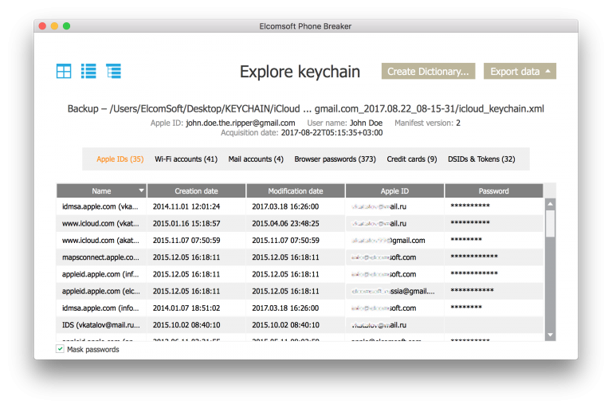Image resolution: width=612 pixels, height=408 pixels.
Task: Switch to the grid view icon
Action: coord(64,71)
